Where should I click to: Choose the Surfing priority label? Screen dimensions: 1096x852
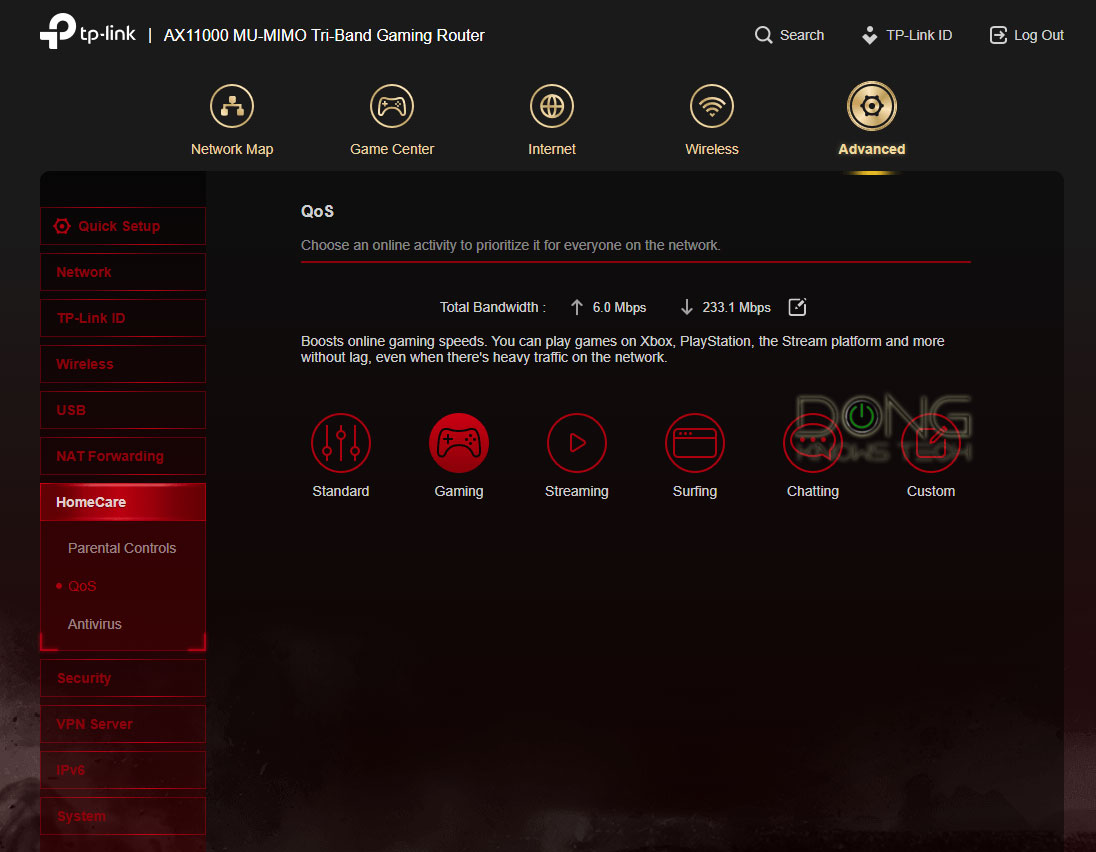coord(695,491)
